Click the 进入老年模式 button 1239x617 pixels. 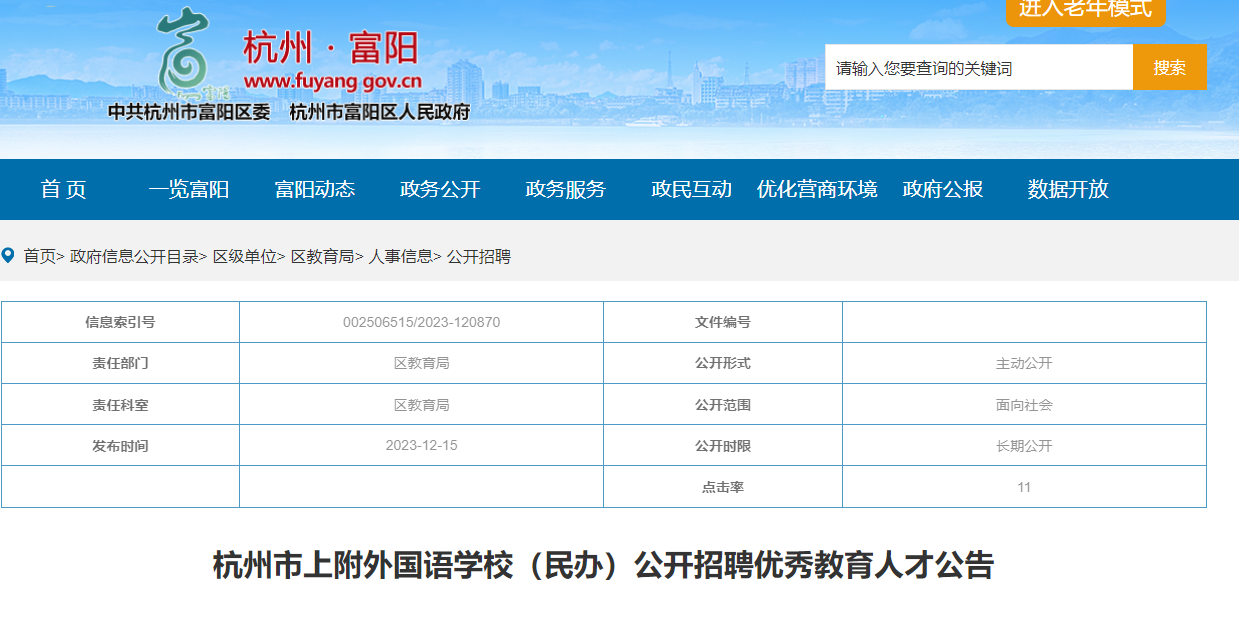click(1085, 10)
